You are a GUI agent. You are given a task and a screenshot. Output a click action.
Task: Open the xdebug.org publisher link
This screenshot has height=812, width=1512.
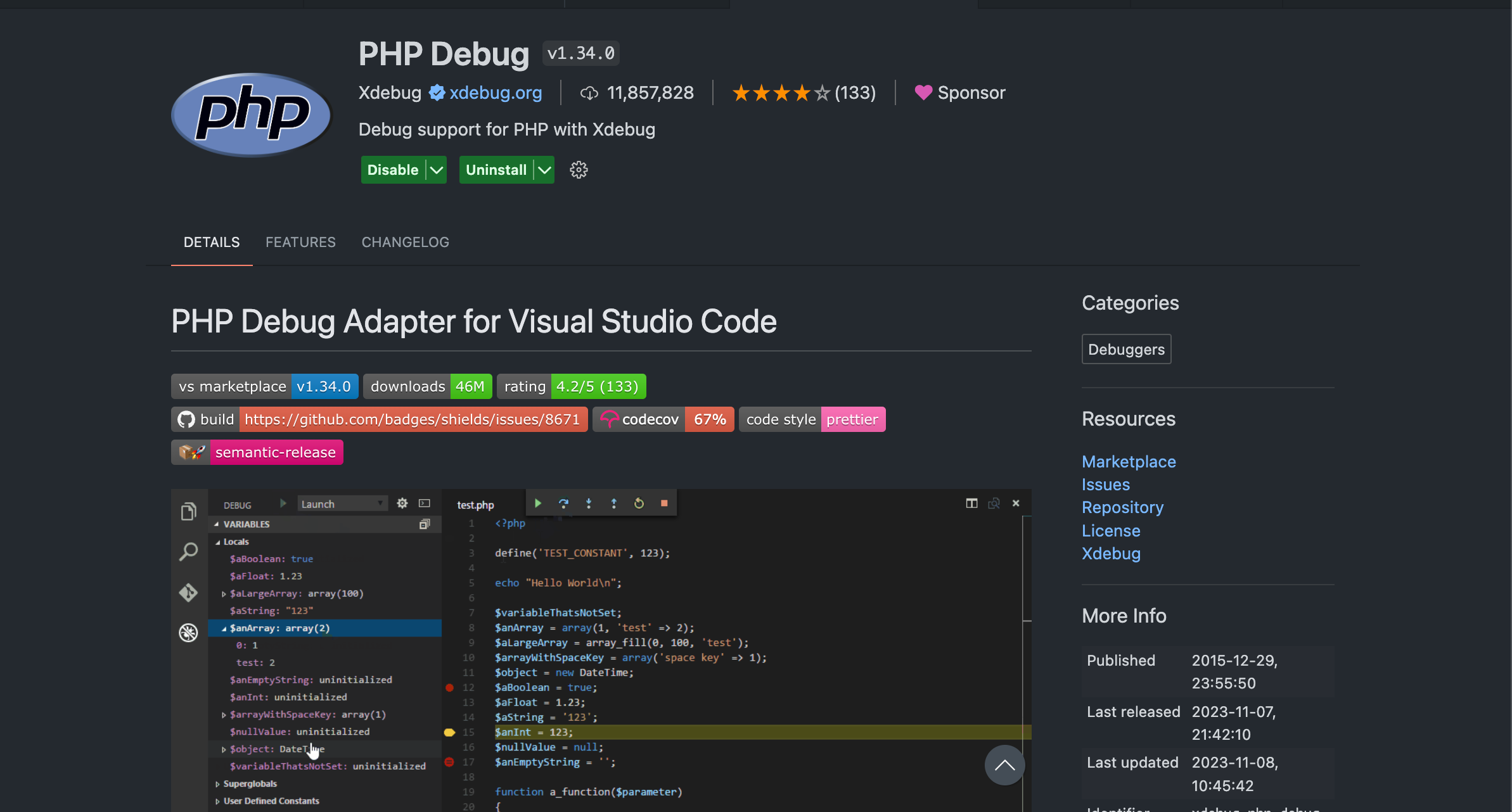tap(496, 92)
